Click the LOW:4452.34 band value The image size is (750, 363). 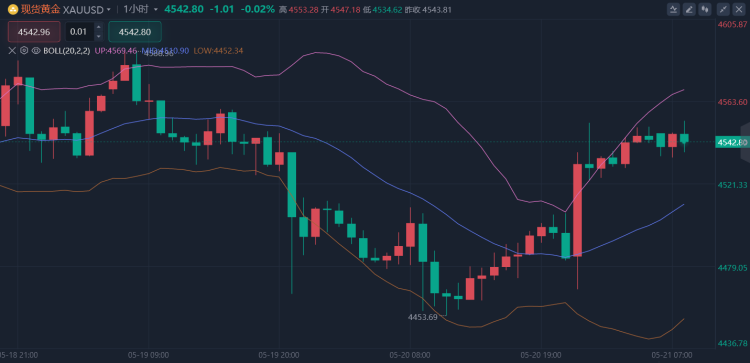point(218,51)
